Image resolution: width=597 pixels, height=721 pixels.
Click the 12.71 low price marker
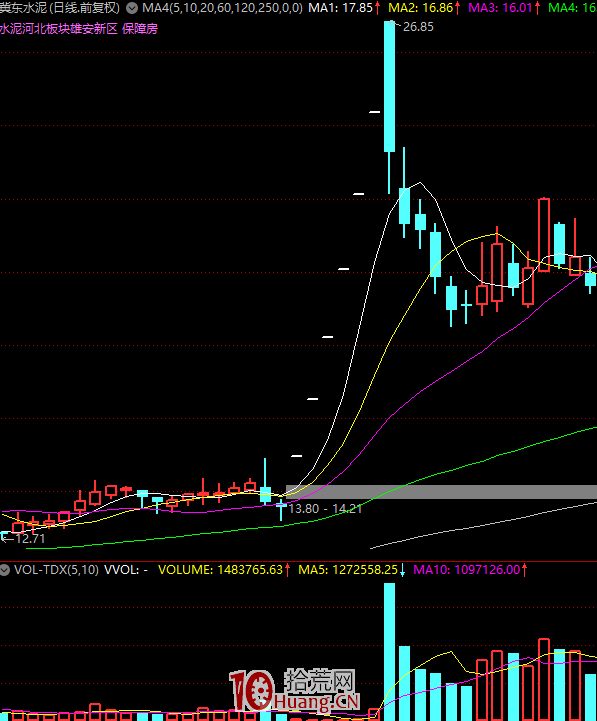click(30, 538)
